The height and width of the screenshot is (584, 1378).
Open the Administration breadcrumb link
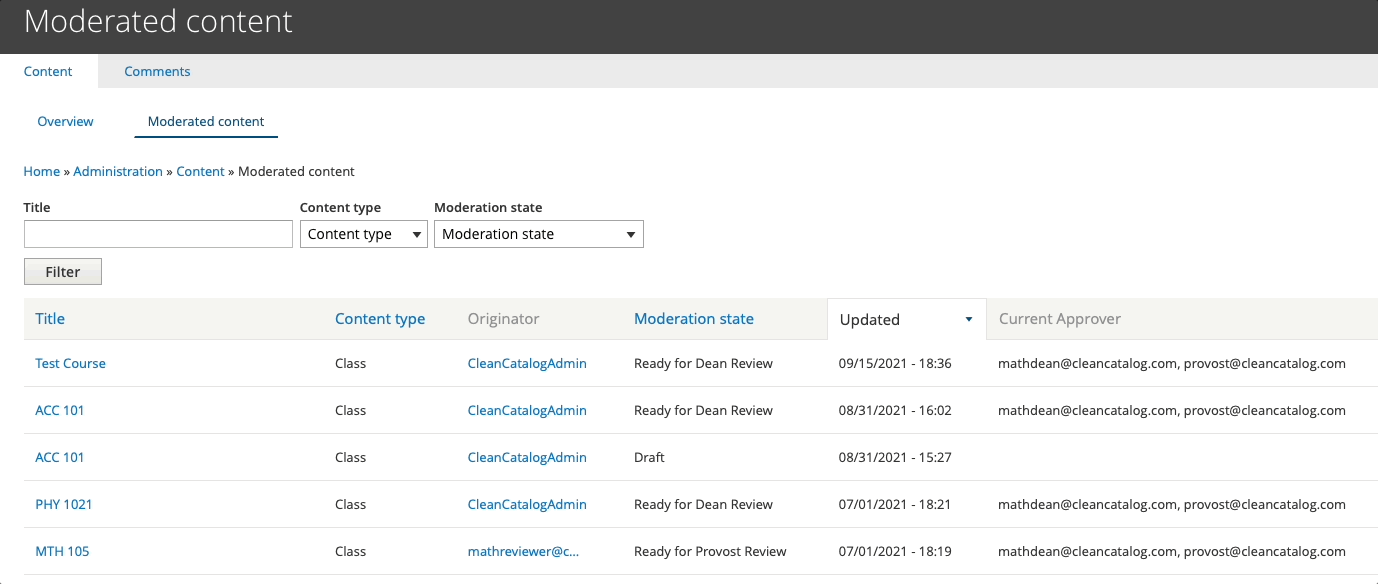coord(118,171)
